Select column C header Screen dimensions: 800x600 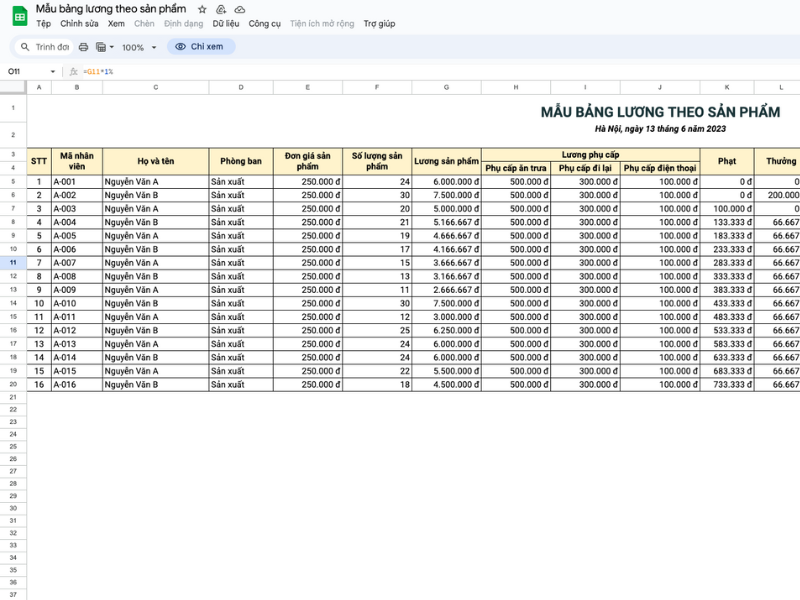tap(155, 88)
